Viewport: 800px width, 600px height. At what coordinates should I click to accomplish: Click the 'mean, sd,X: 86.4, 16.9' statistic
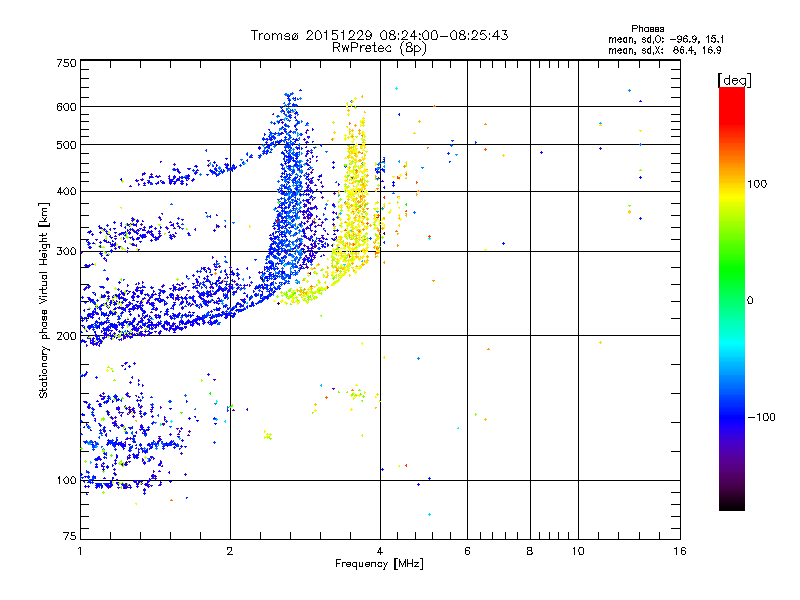point(665,51)
